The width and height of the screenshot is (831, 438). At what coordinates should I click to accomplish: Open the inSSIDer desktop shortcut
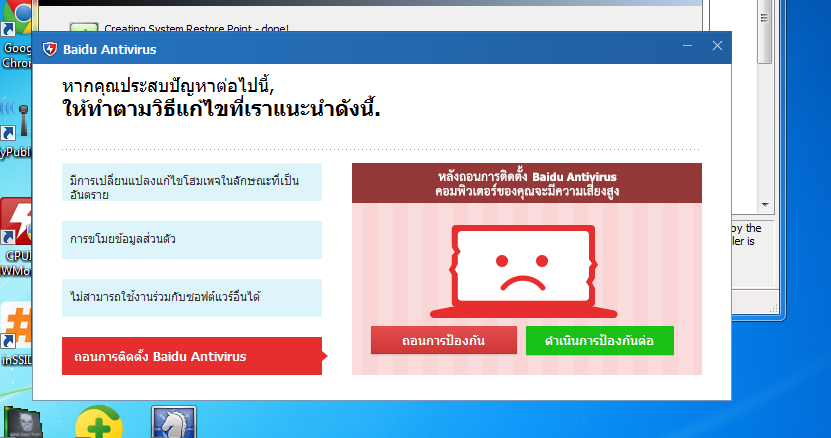tap(16, 334)
